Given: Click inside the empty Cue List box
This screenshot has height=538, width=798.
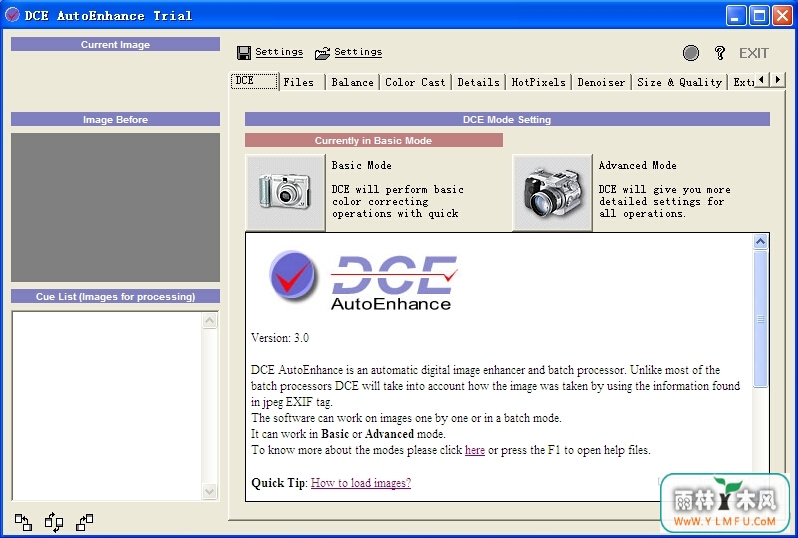Looking at the screenshot, I should coord(107,406).
